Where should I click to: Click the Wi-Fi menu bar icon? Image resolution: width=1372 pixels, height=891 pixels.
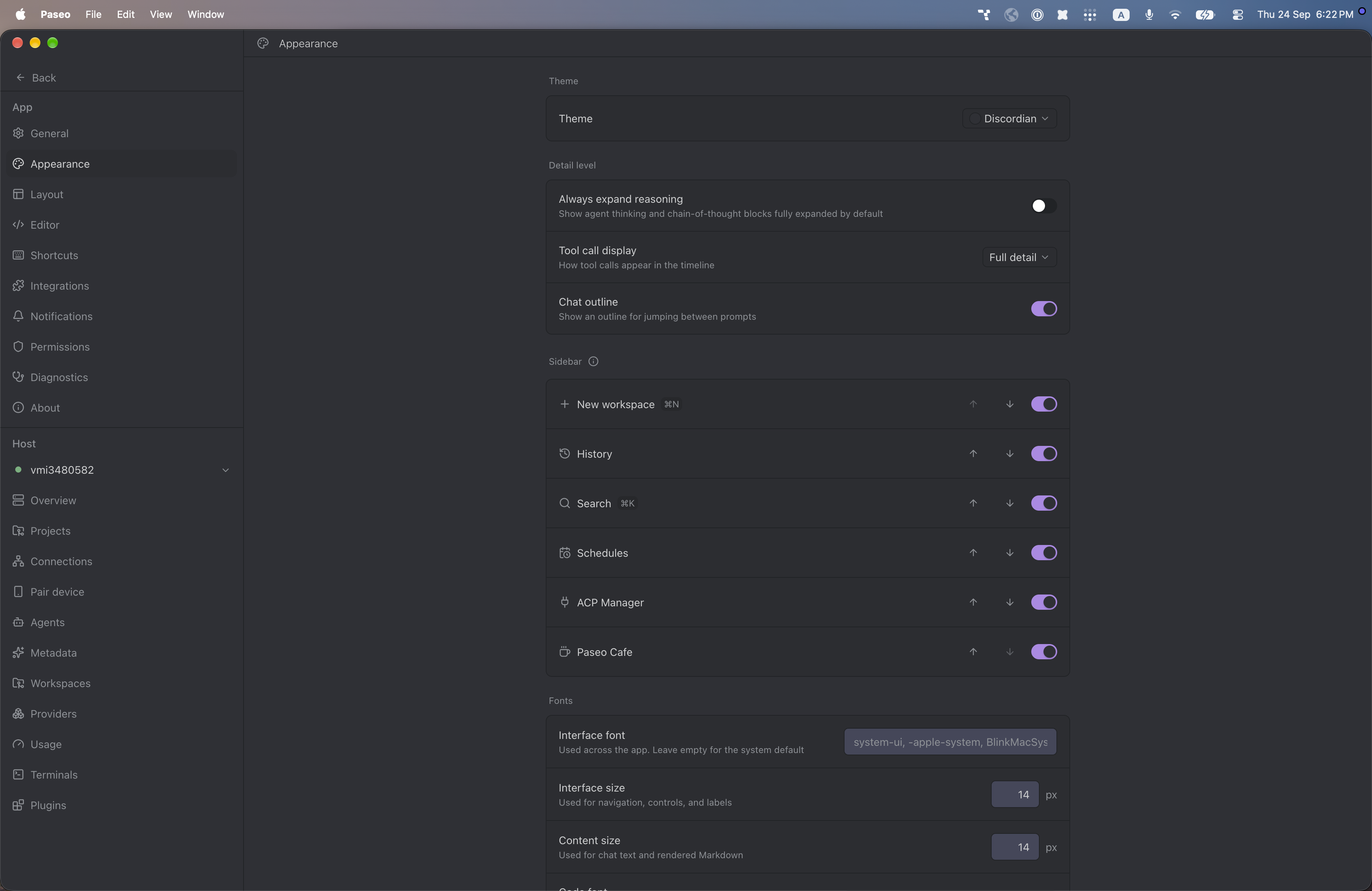(x=1174, y=14)
